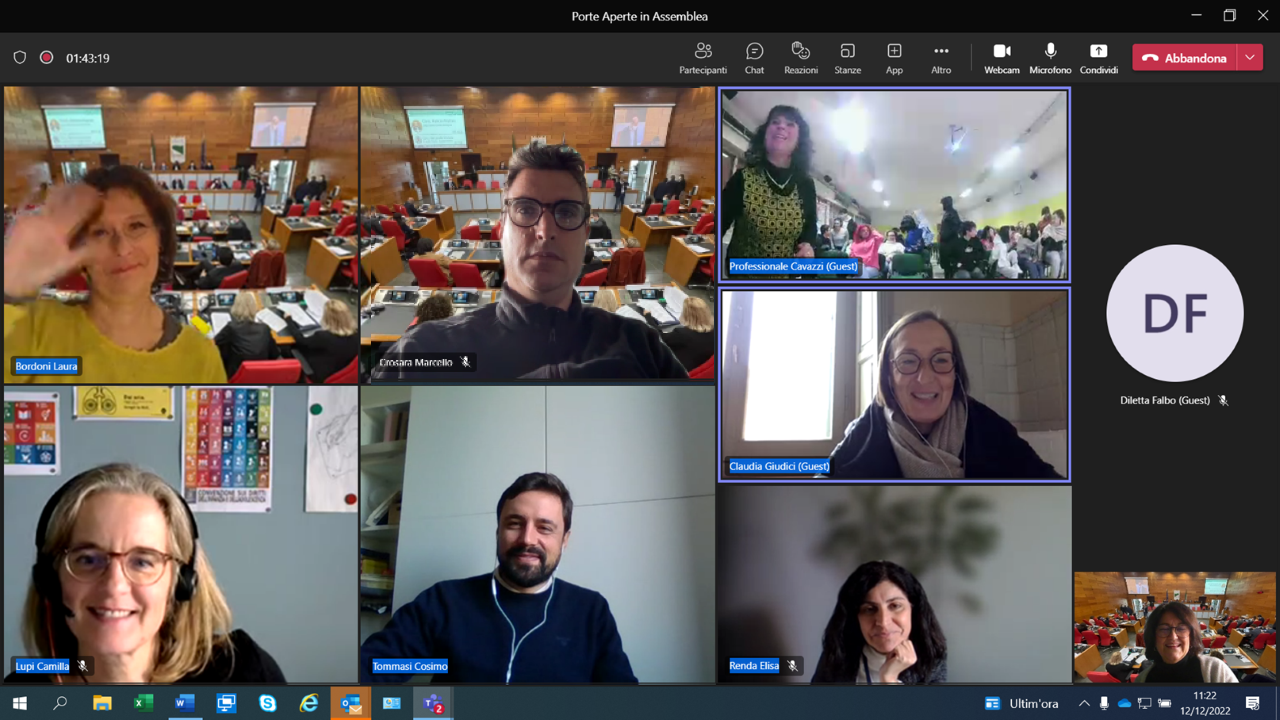
Task: Click Diletta Falbo's DF avatar
Action: [x=1174, y=313]
